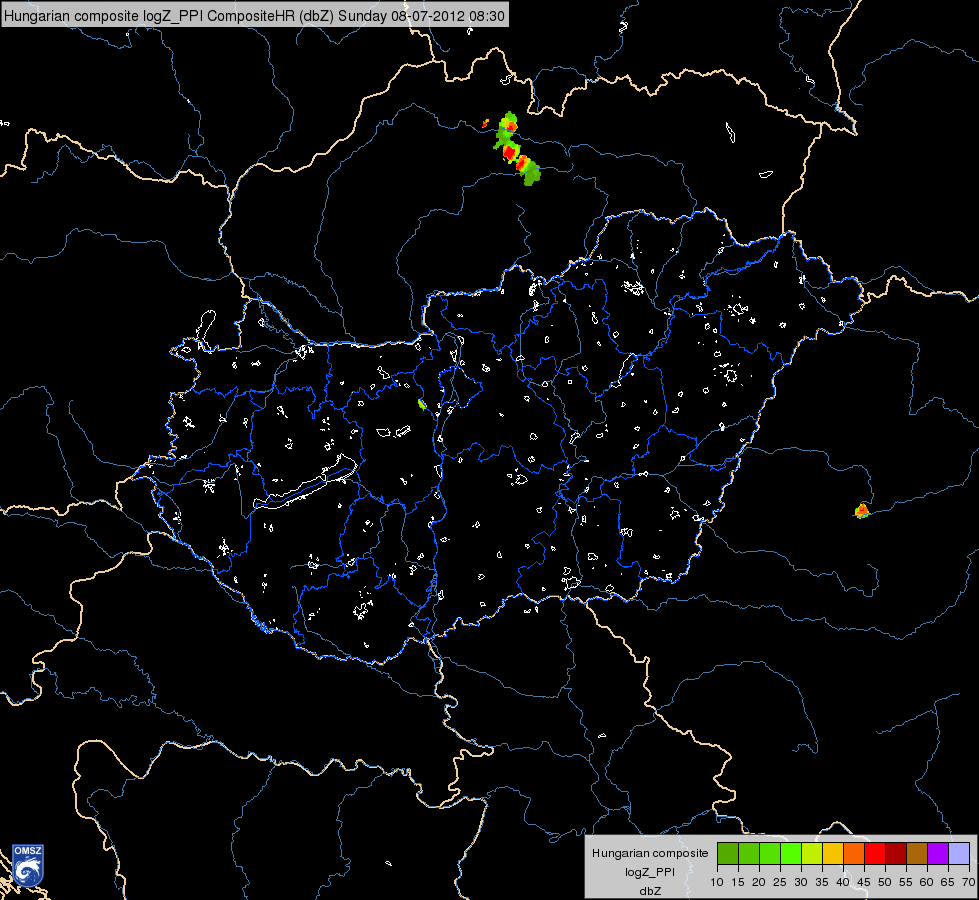The image size is (979, 900).
Task: Click the legend value '65'
Action: (948, 882)
